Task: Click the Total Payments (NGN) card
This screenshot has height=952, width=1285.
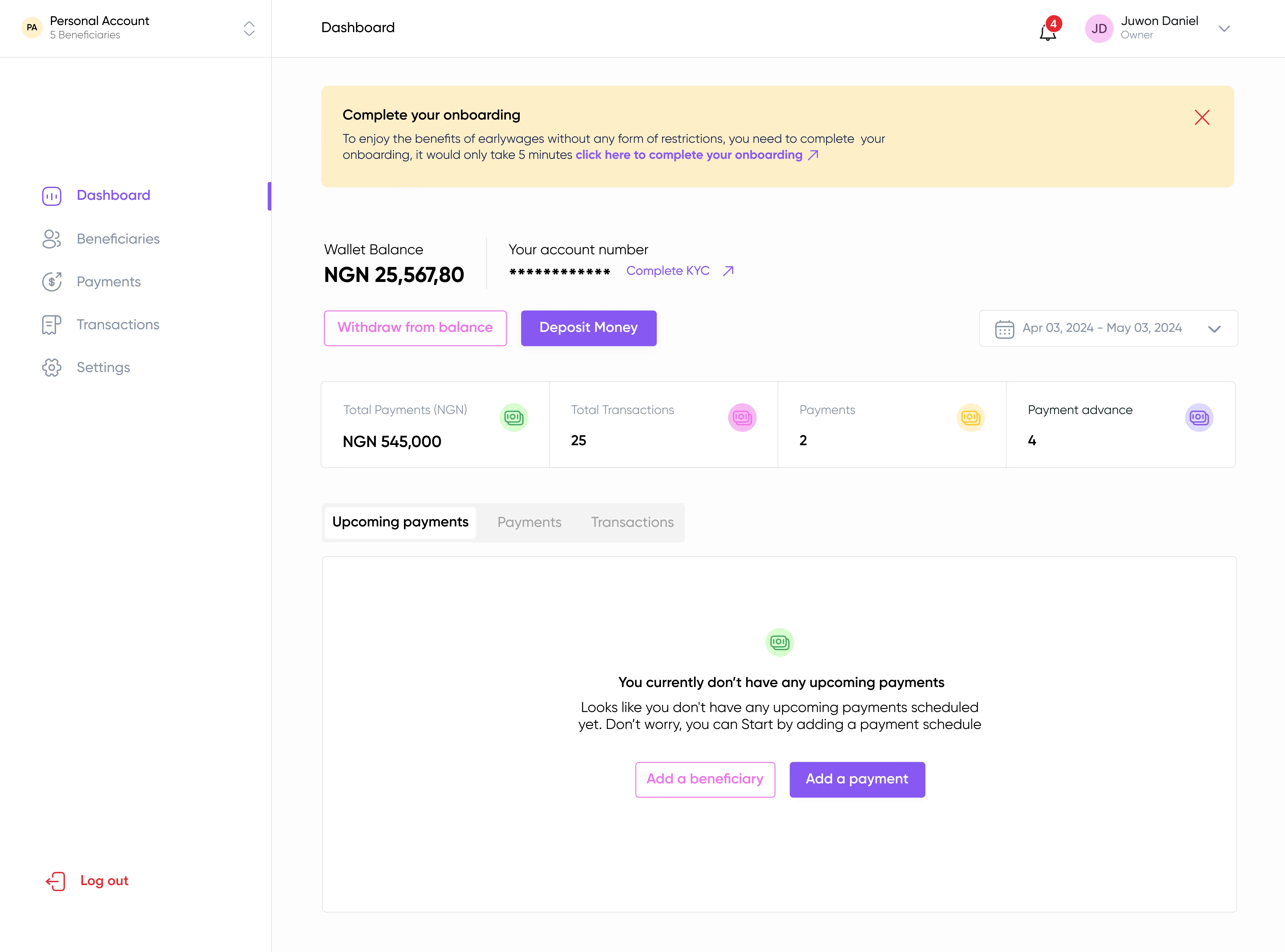Action: (x=435, y=425)
